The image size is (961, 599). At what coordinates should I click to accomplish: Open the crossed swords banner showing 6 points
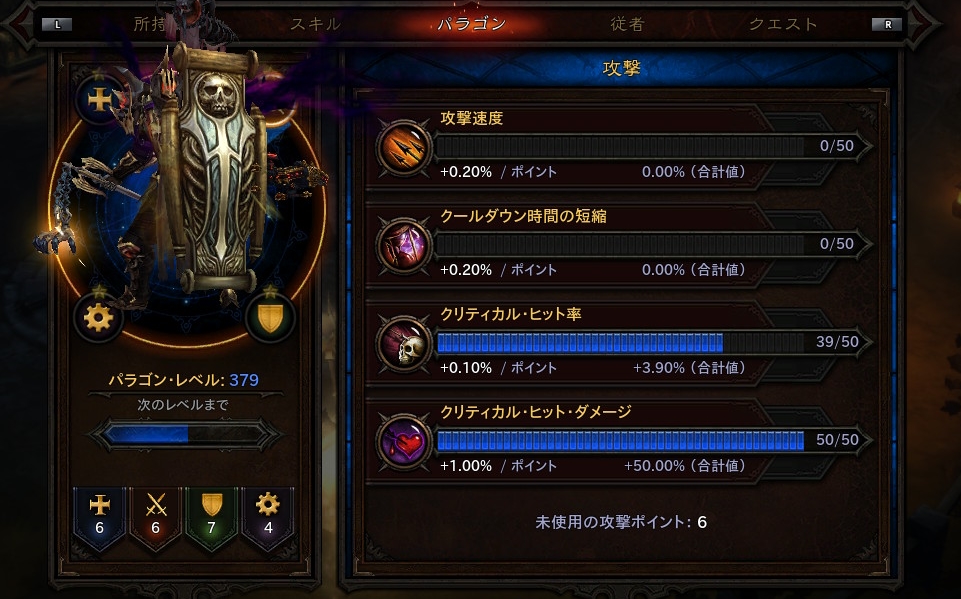point(156,518)
